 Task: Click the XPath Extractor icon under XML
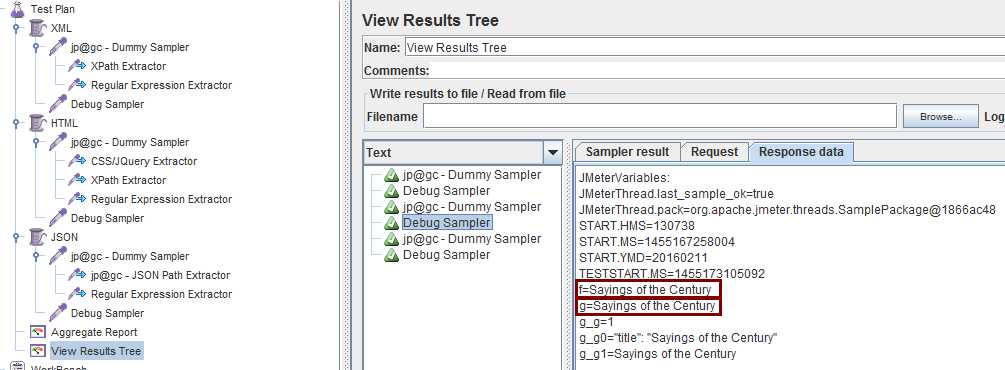[78, 66]
